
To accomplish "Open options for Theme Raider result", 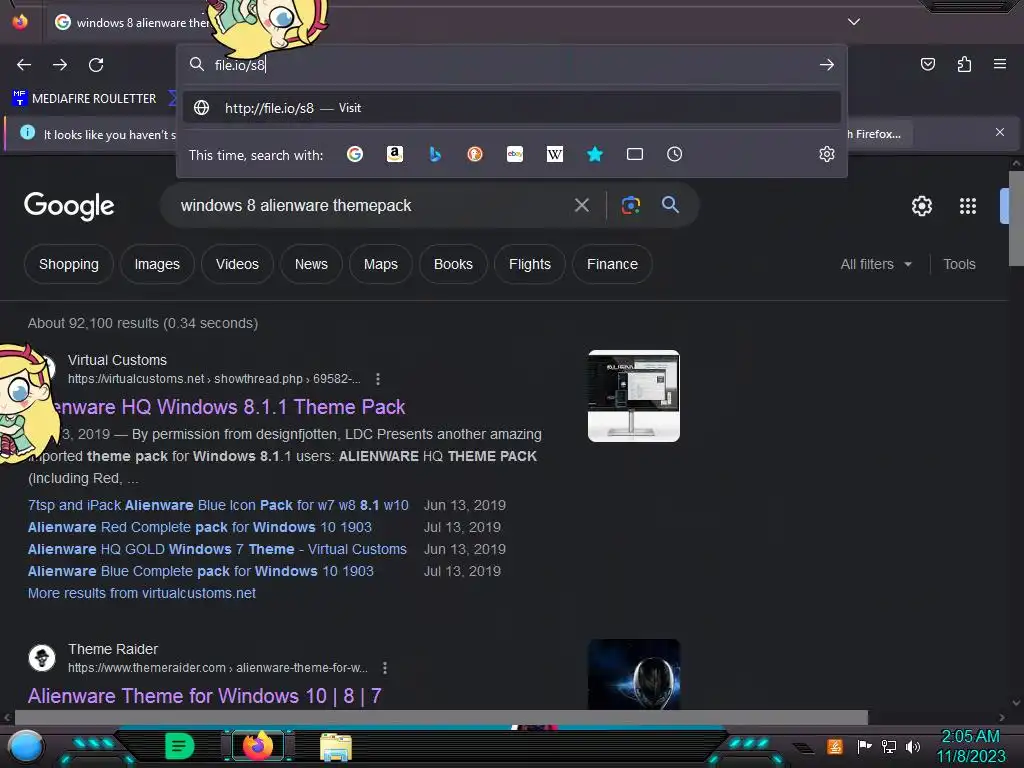I will (385, 668).
